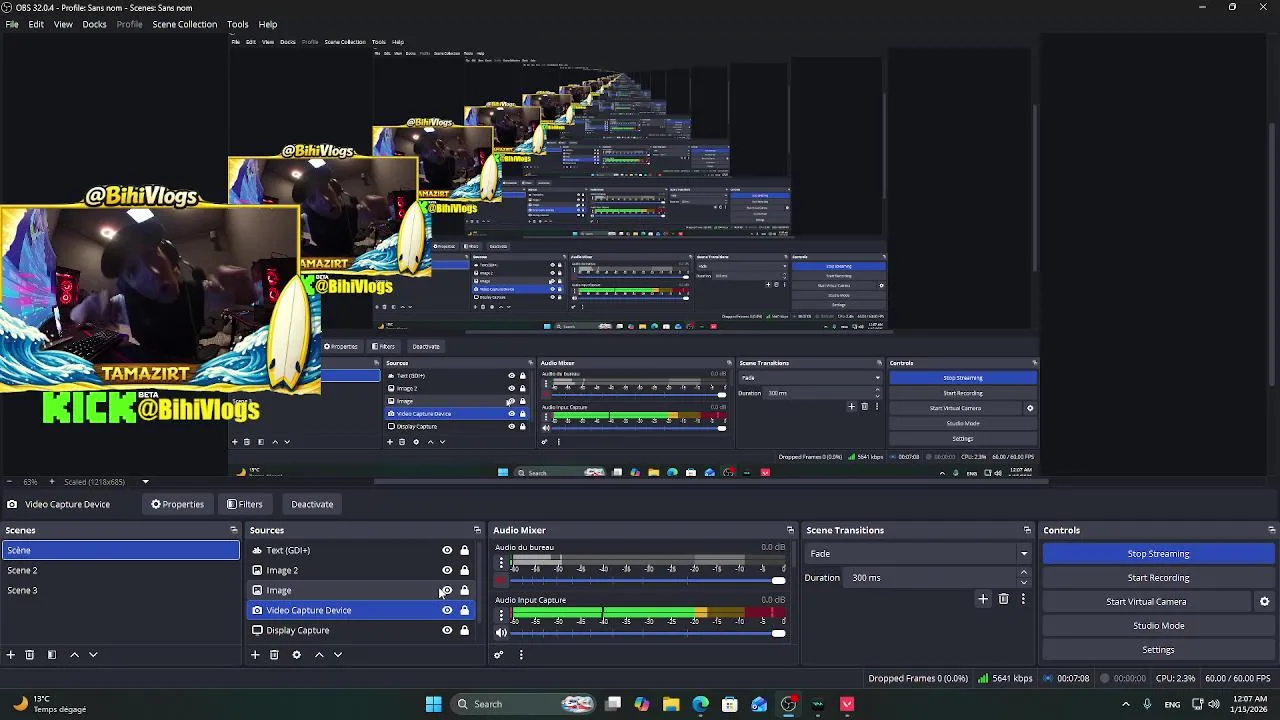Viewport: 1280px width, 720px height.
Task: Remove selected source trash icon
Action: (274, 655)
